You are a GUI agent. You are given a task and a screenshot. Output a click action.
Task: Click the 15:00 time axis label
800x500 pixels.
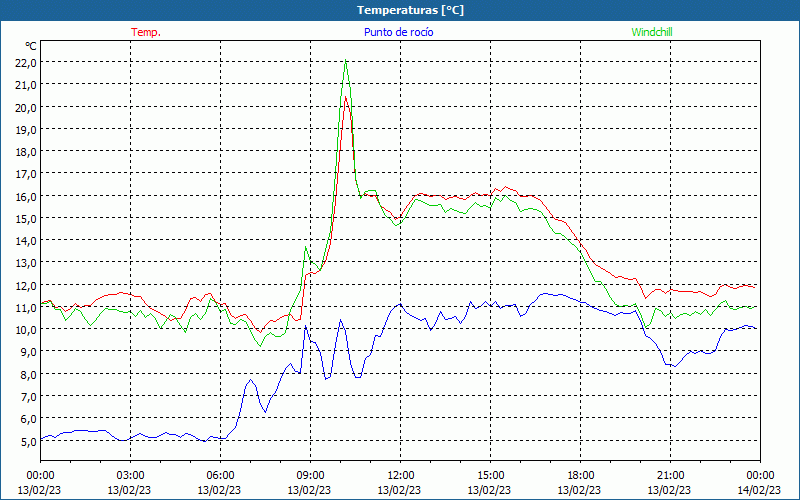tap(490, 476)
